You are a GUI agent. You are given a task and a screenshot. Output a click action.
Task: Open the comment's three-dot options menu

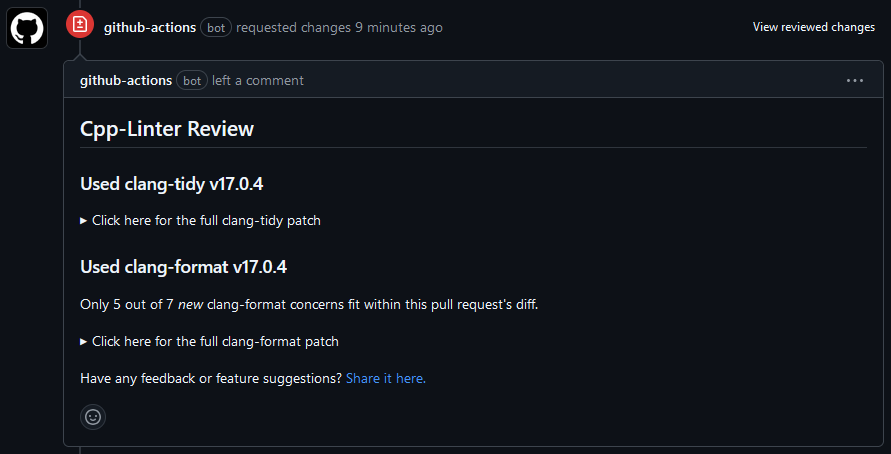854,80
